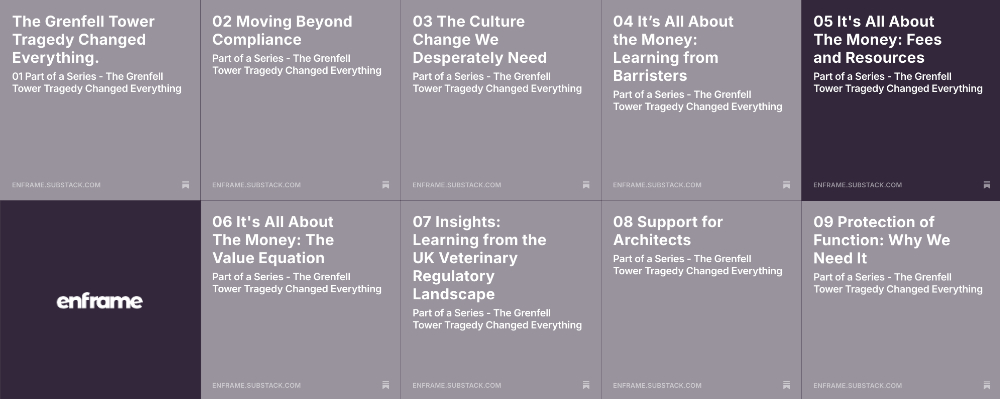The height and width of the screenshot is (399, 1000).
Task: Click the Substack bookmark icon on card 01
Action: coord(185,185)
